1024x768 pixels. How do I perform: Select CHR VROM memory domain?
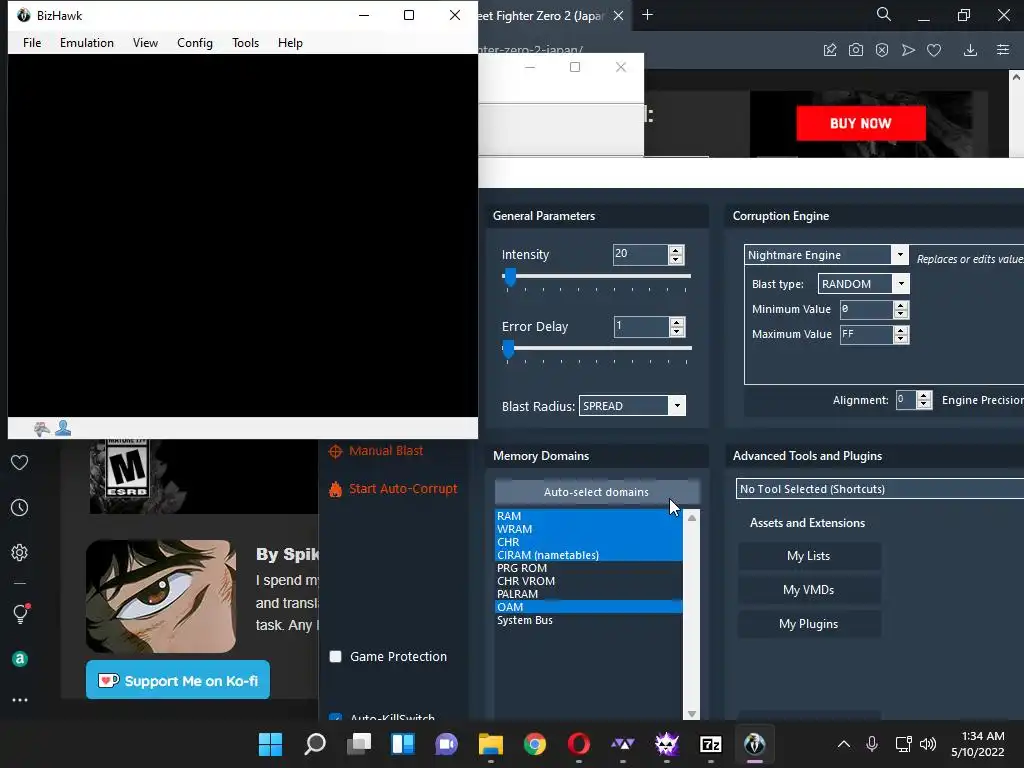[x=588, y=581]
